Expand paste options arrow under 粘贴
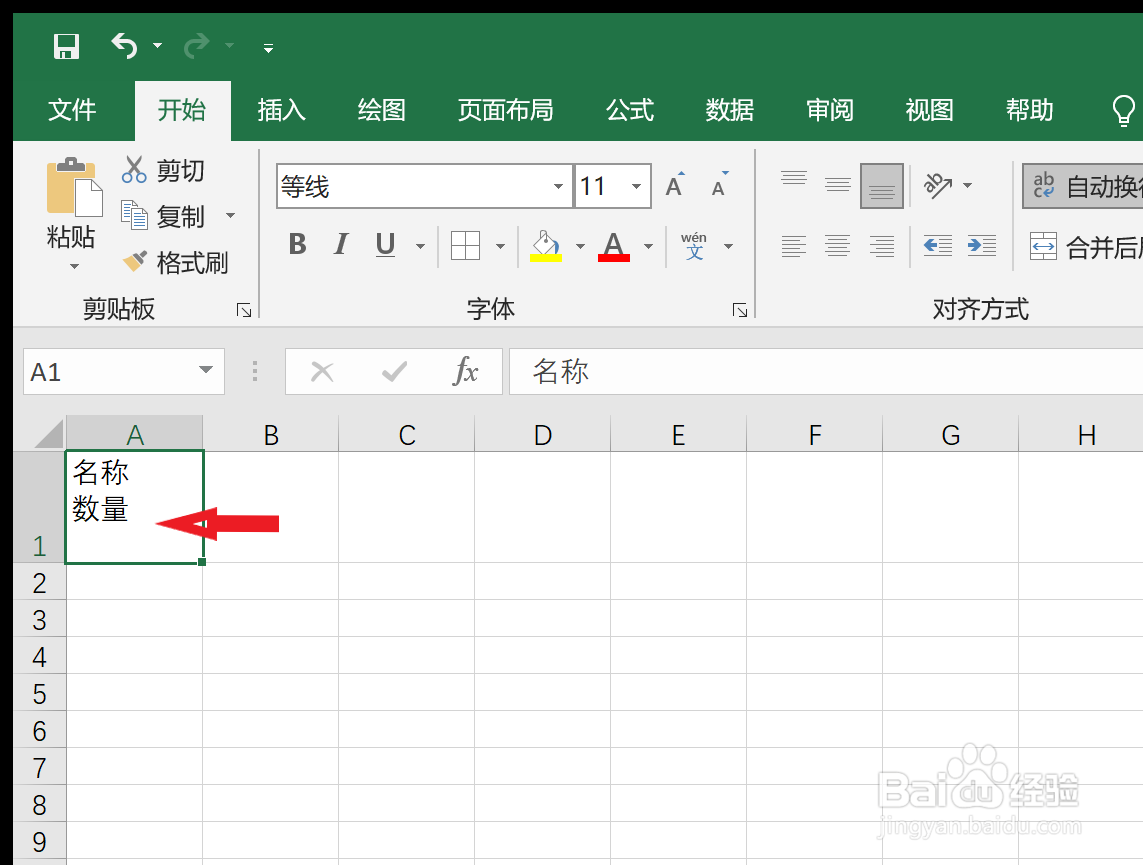Image resolution: width=1143 pixels, height=865 pixels. point(74,267)
